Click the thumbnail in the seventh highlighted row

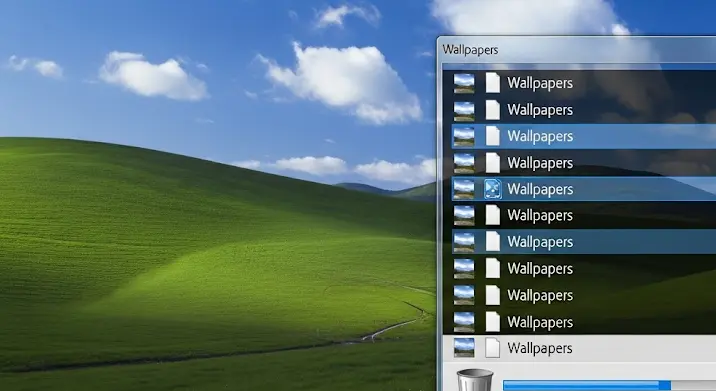tap(463, 242)
